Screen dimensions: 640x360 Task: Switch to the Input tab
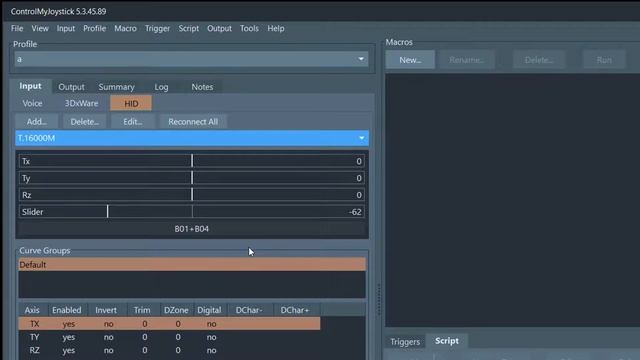click(30, 86)
